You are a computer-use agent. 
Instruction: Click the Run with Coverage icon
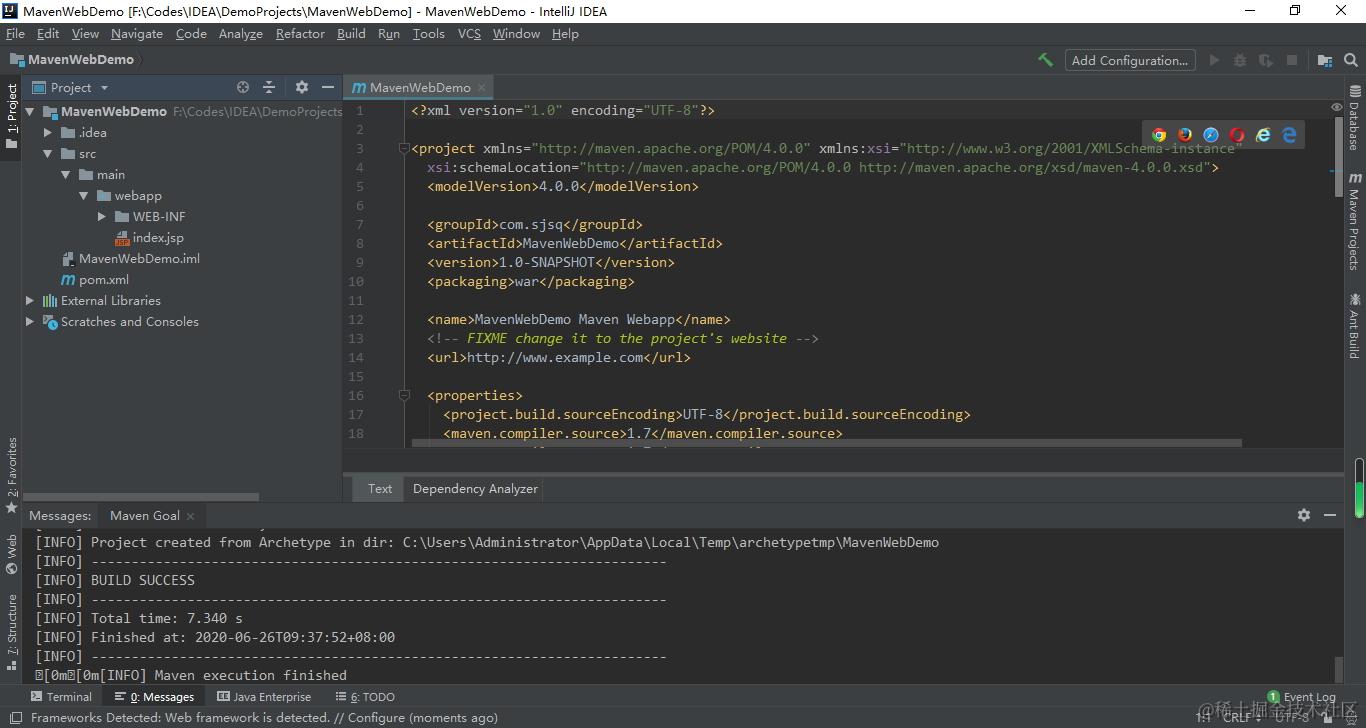coord(1266,60)
